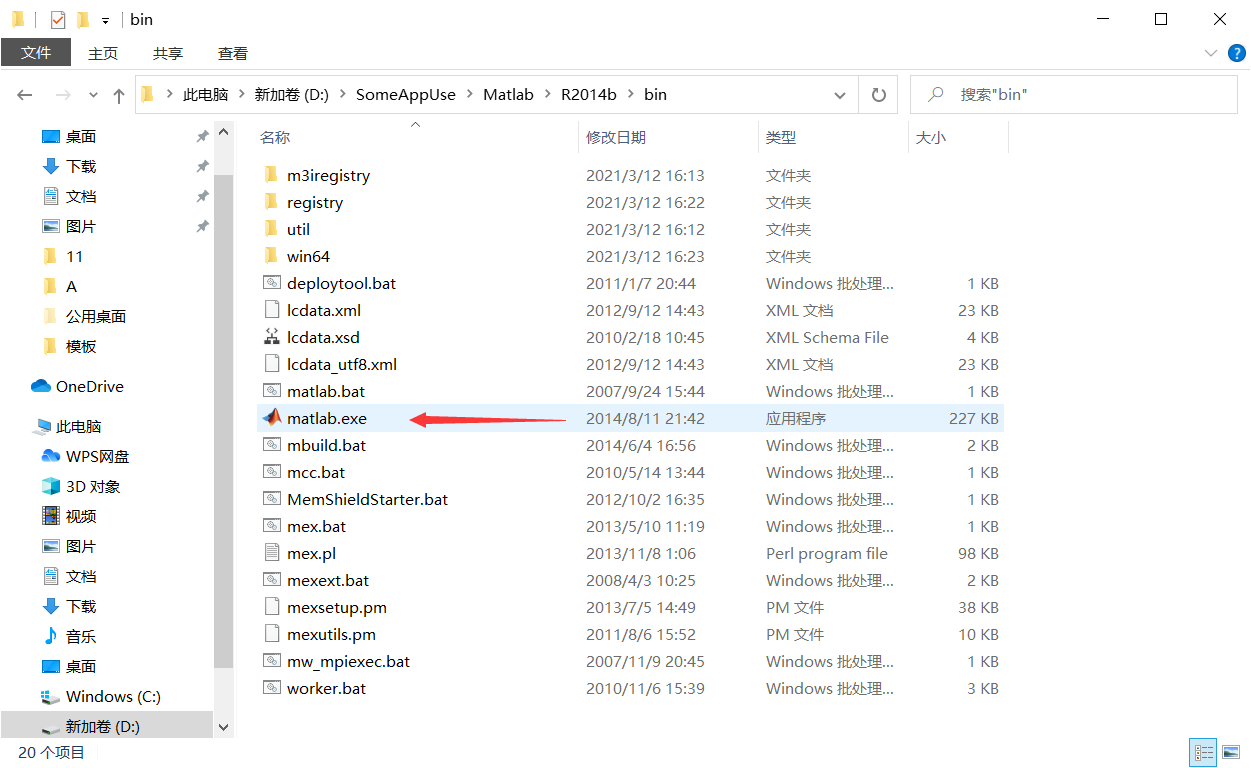
Task: Switch to large icons view layout
Action: click(x=1230, y=752)
